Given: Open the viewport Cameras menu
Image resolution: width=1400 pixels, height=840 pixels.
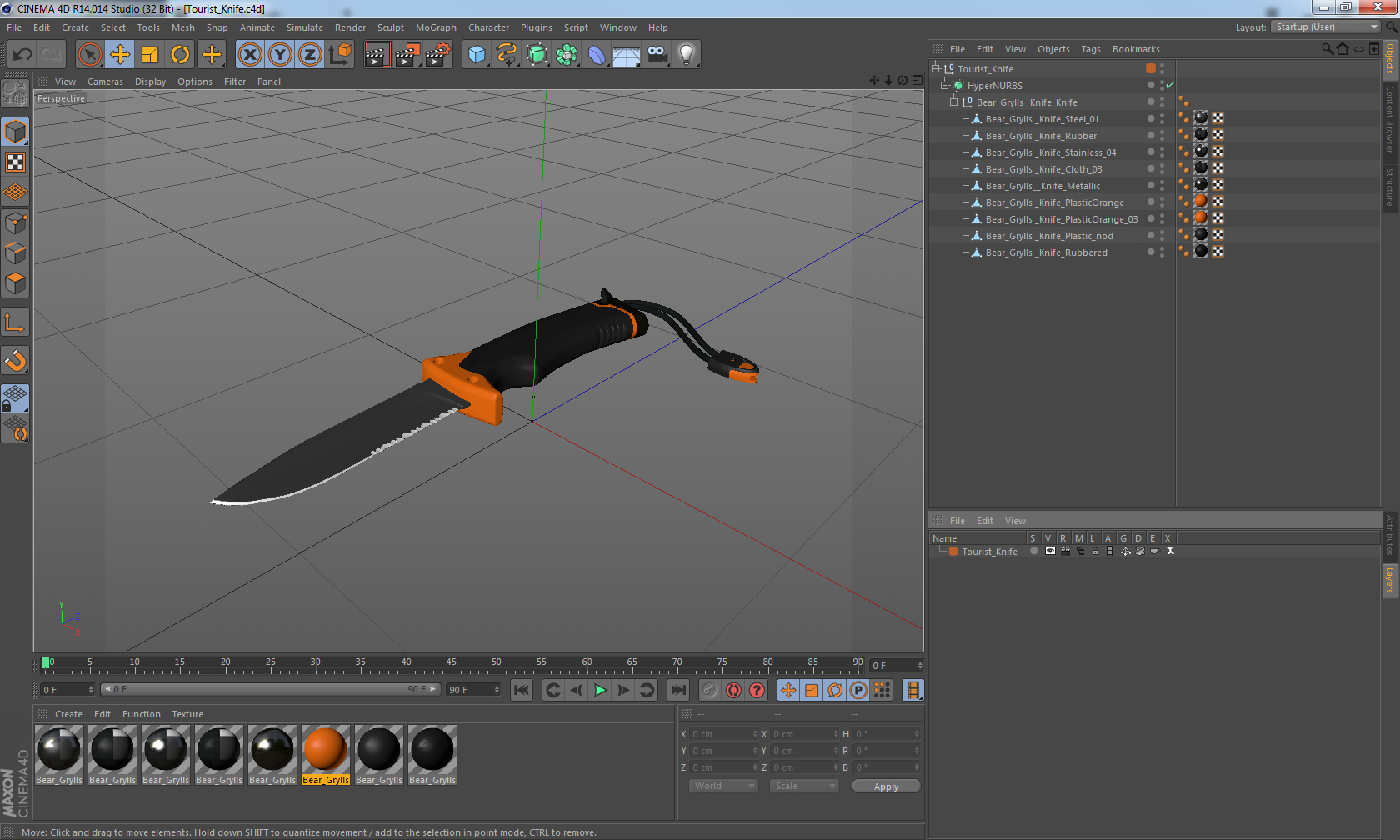Looking at the screenshot, I should point(105,82).
